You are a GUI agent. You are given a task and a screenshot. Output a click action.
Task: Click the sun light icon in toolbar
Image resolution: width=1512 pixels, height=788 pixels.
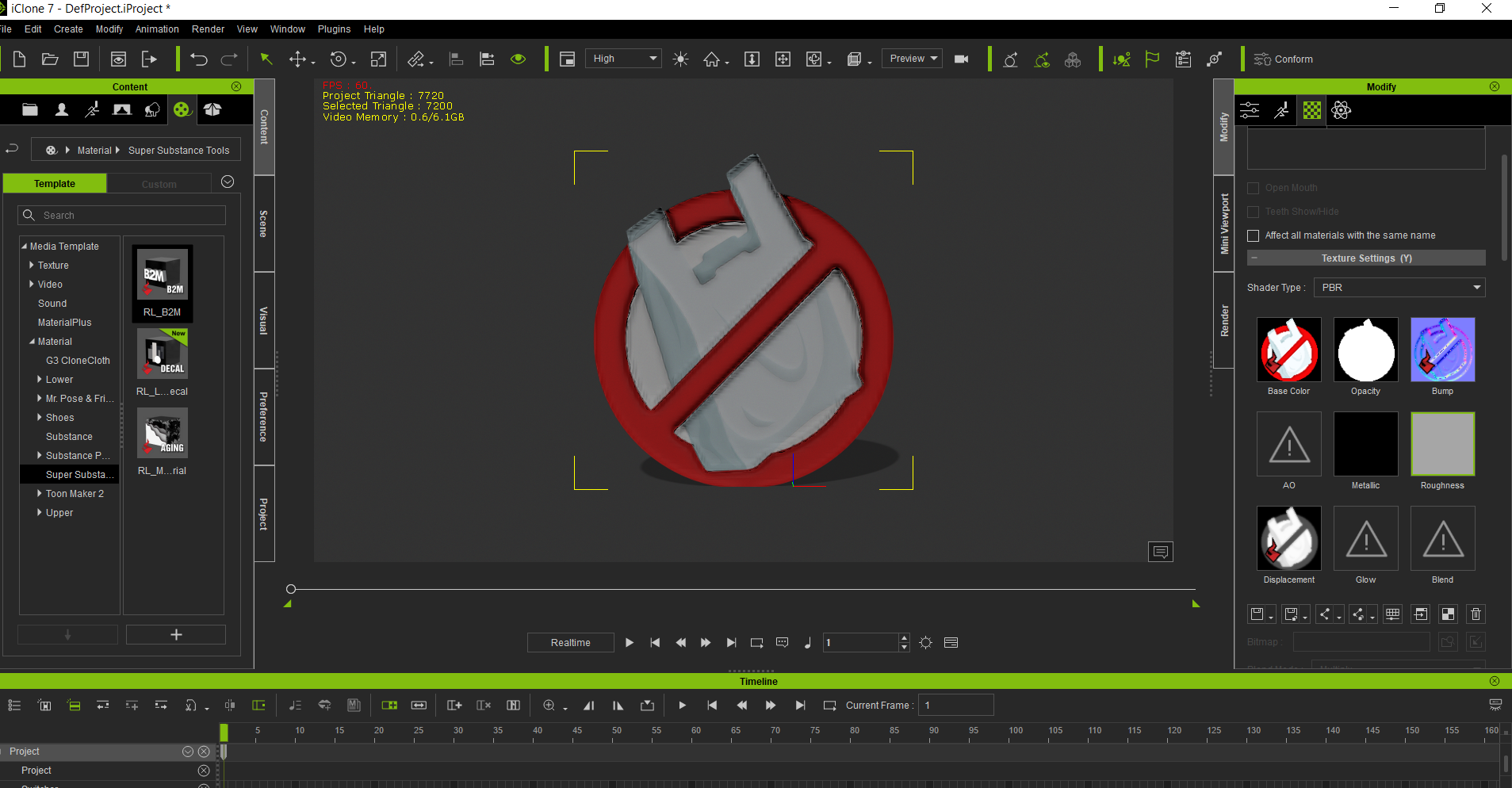680,59
